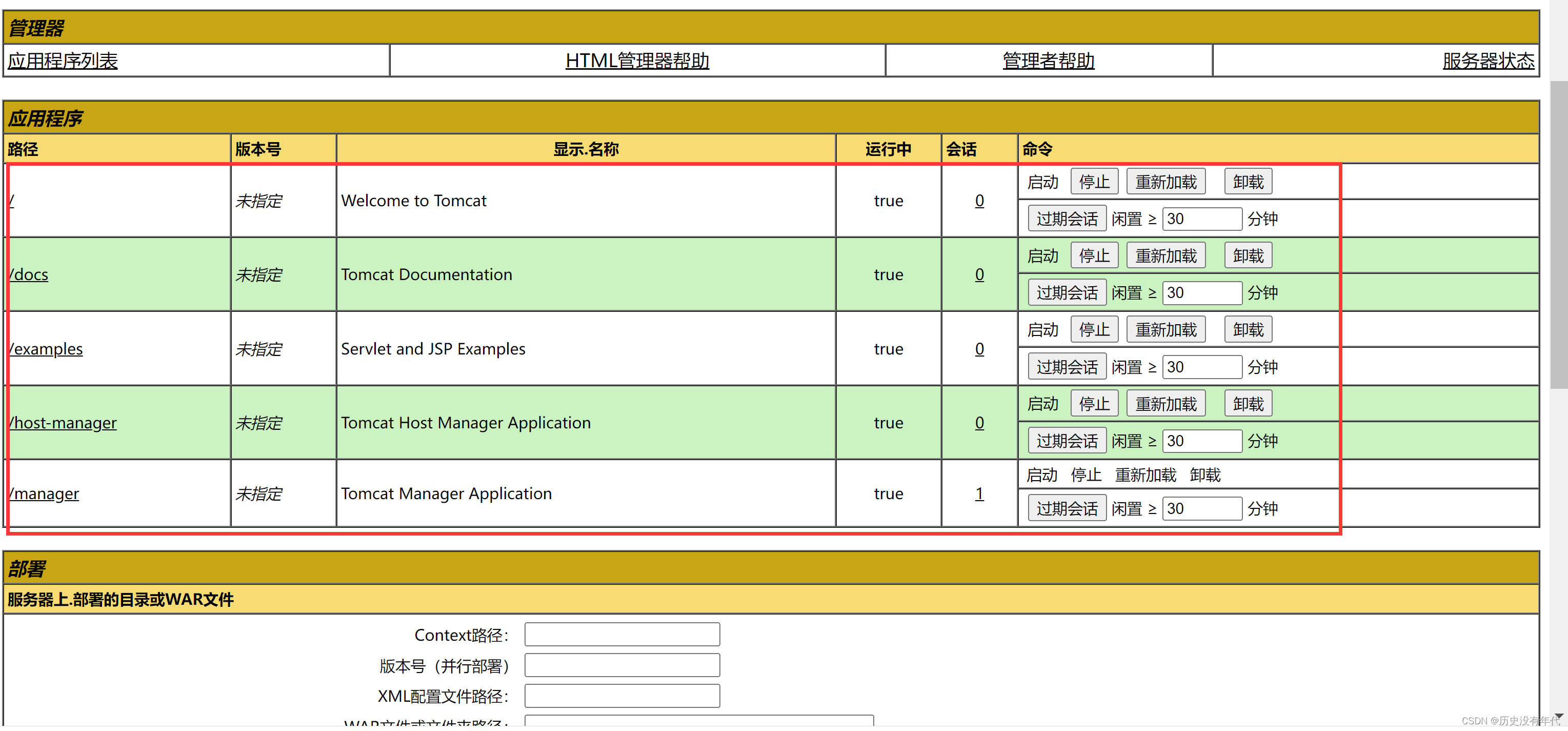Open session count 1 link for /manager

coord(979,493)
